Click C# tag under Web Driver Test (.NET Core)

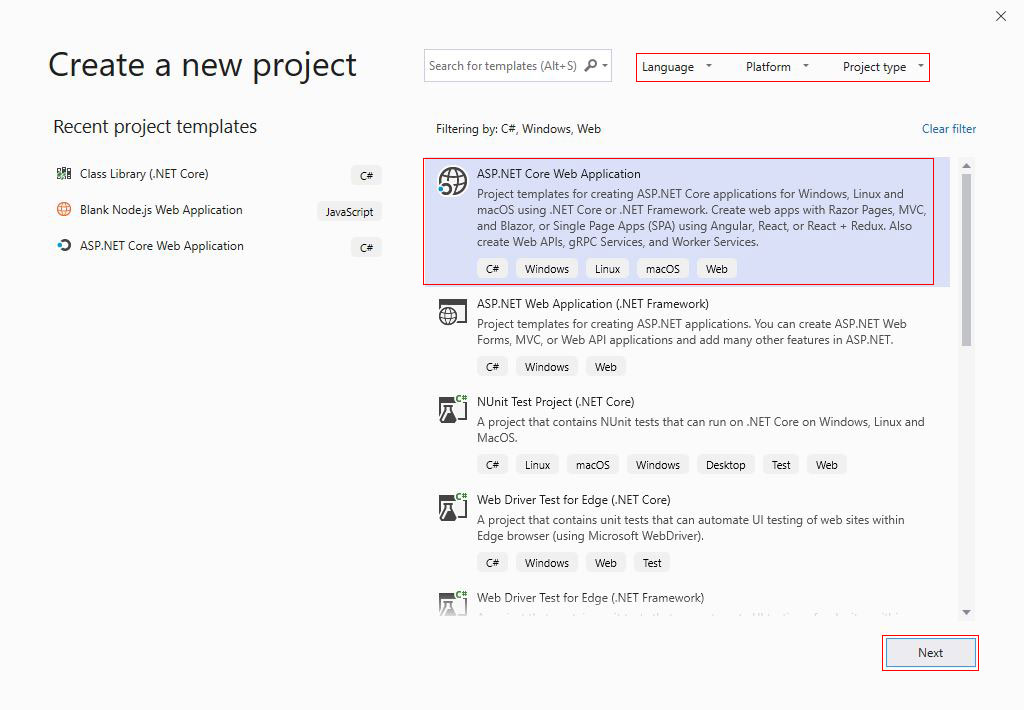[492, 563]
